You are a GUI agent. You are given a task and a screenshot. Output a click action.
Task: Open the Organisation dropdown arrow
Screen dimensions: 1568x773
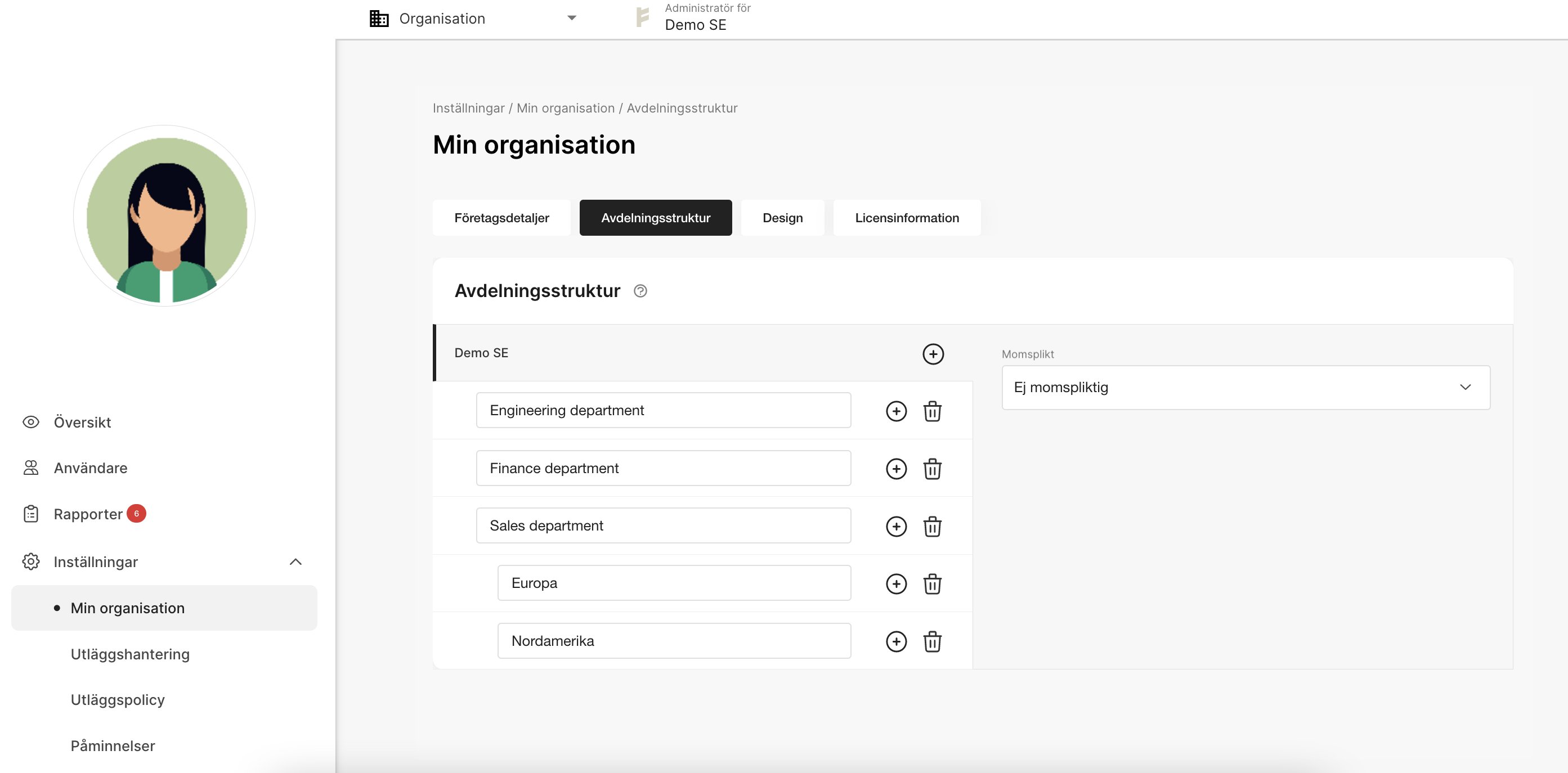[x=572, y=18]
